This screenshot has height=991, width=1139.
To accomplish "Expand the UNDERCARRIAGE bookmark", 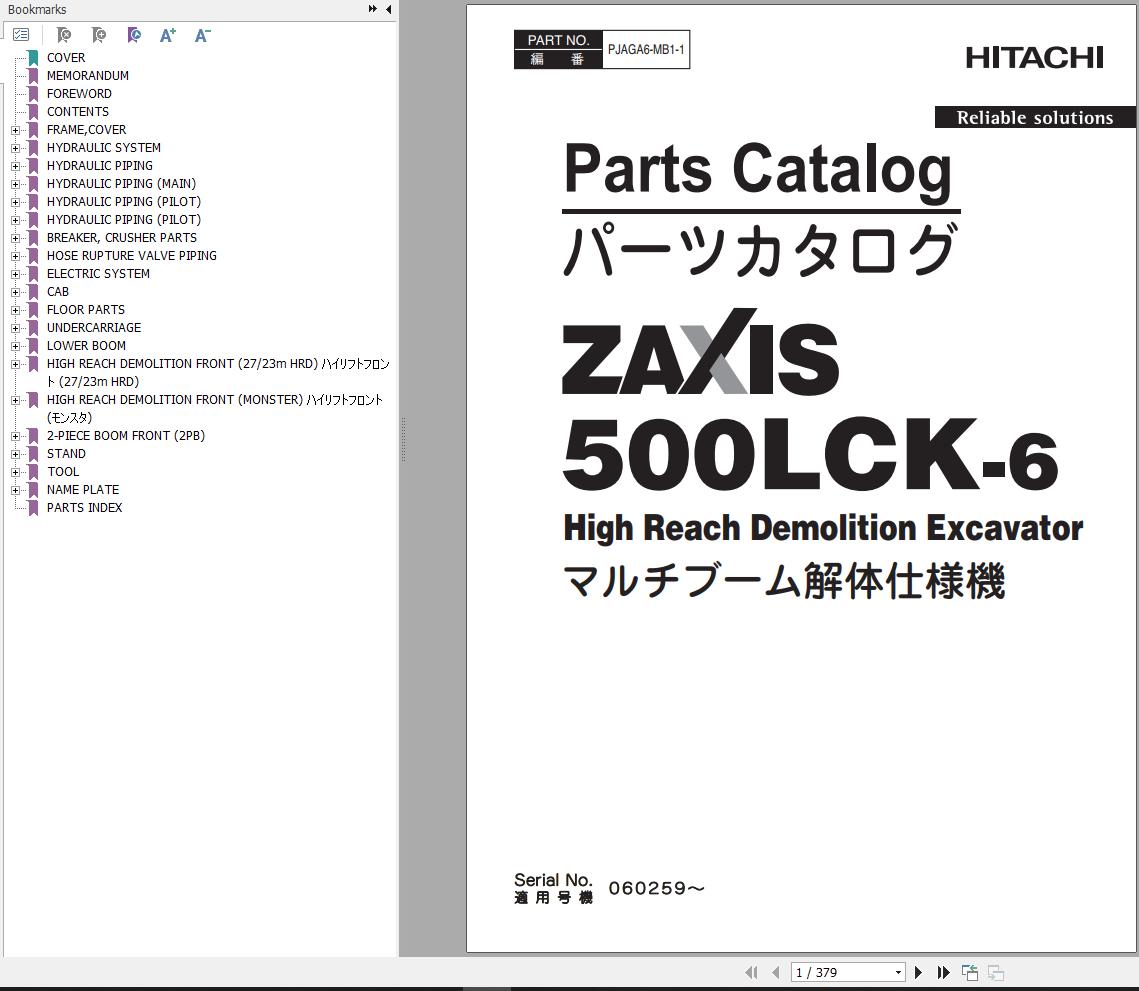I will [15, 328].
